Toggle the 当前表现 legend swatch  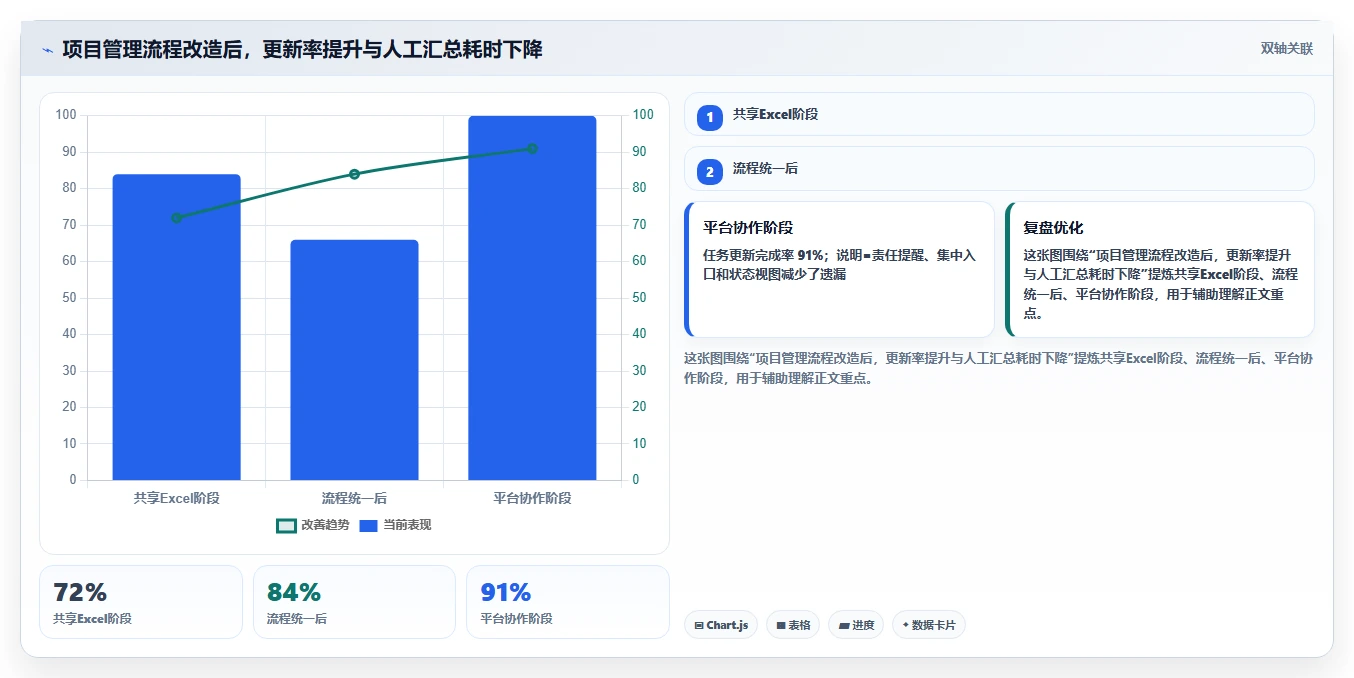pyautogui.click(x=368, y=525)
